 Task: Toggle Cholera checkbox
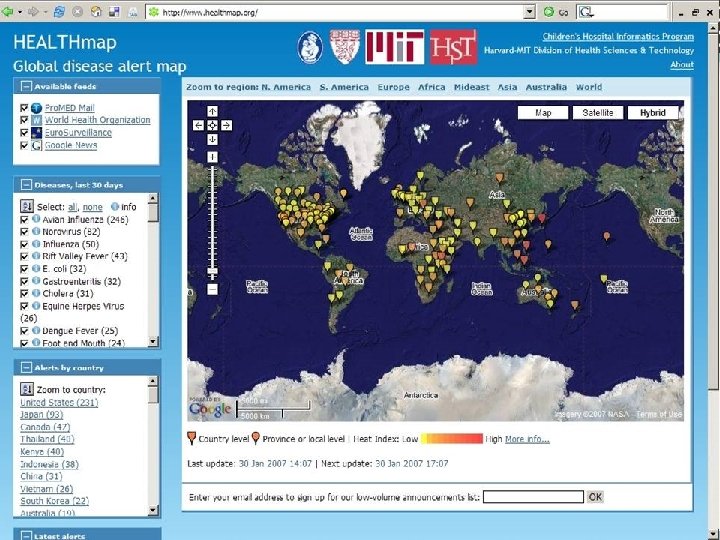(24, 293)
